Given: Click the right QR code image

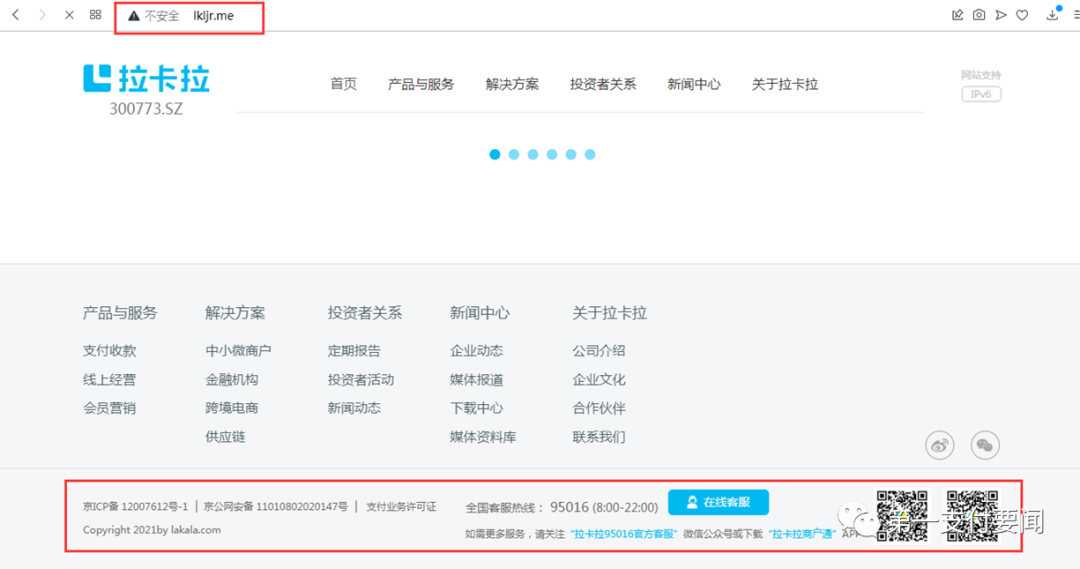Looking at the screenshot, I should click(972, 515).
